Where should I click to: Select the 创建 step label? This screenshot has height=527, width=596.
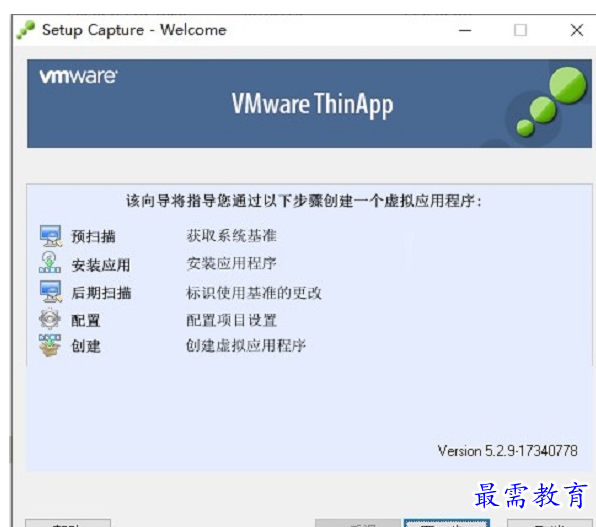pos(86,346)
